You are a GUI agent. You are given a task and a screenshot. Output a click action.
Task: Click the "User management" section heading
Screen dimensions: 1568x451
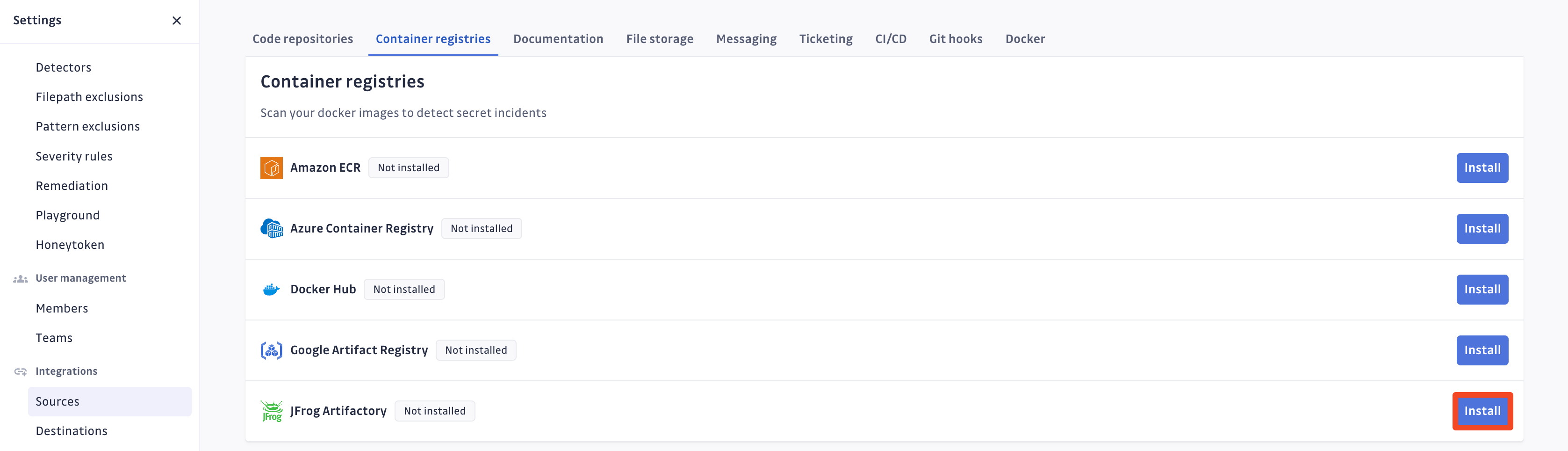click(81, 278)
